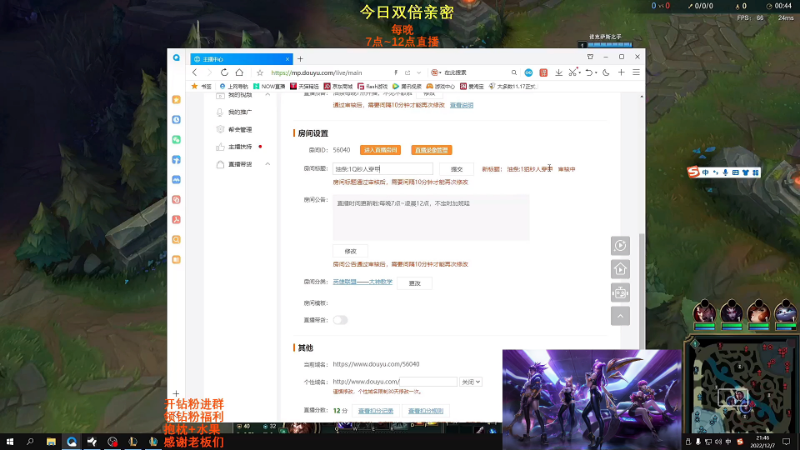Bookmark this page with the star icon
This screenshot has width=800, height=450.
click(x=260, y=72)
